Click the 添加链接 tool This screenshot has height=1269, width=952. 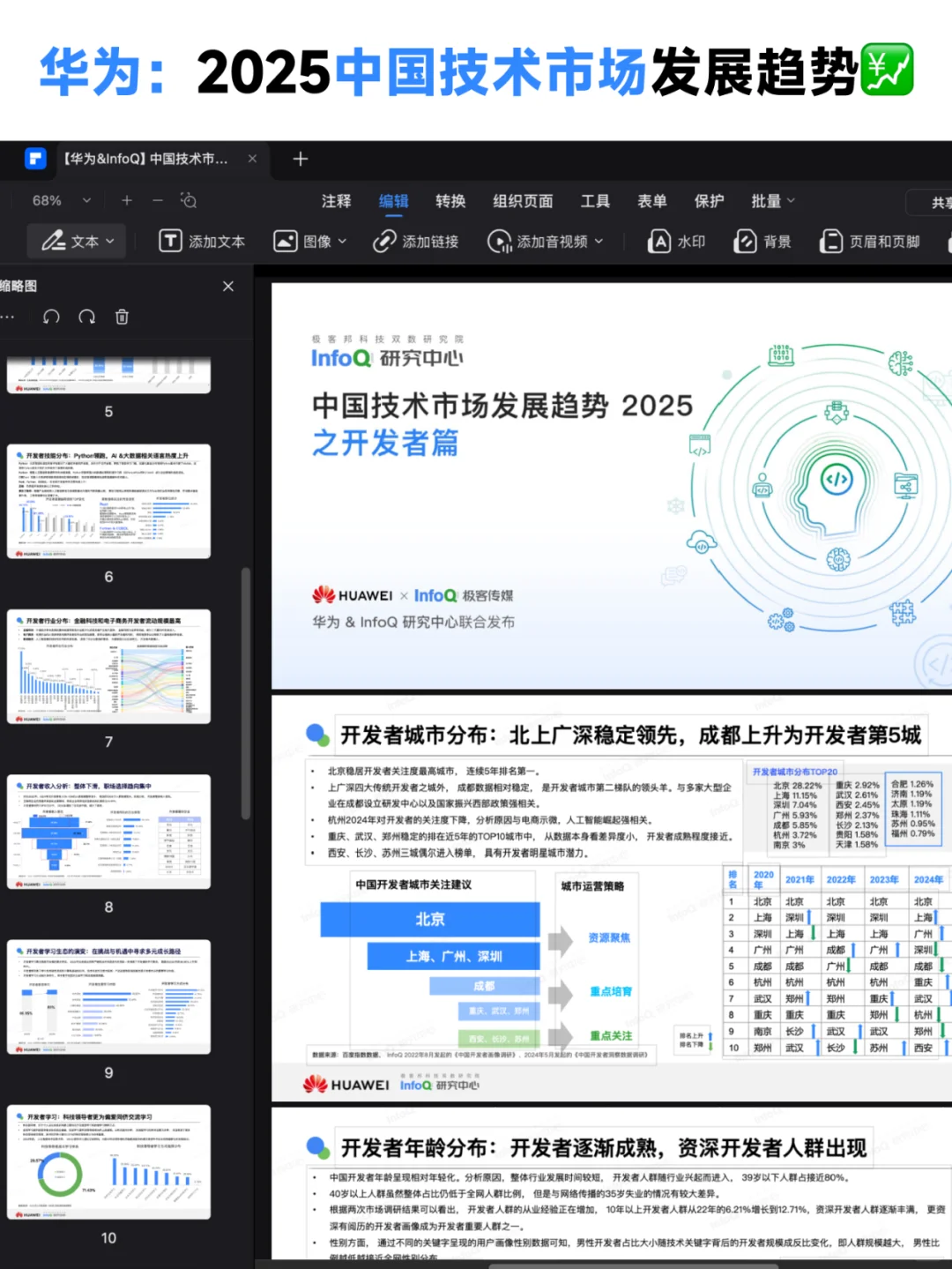coord(416,241)
